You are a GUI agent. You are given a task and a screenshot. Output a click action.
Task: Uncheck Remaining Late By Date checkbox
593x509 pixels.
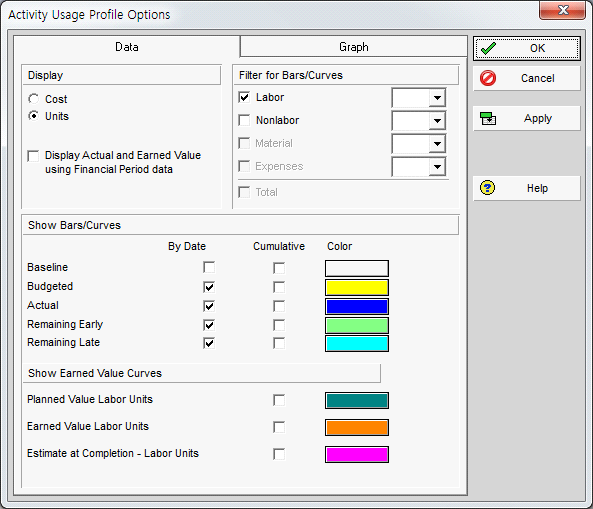pos(209,343)
